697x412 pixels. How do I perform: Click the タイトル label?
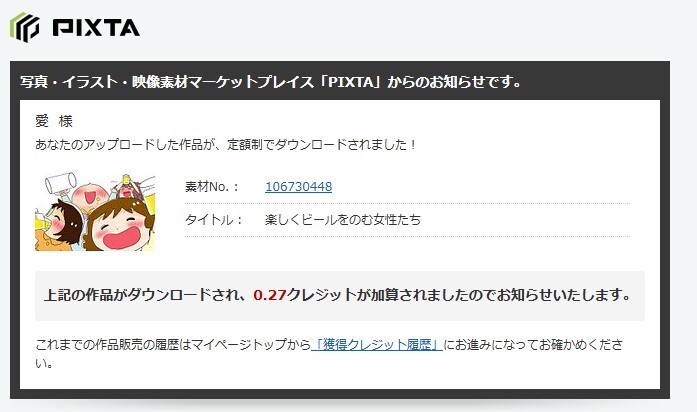[x=214, y=220]
